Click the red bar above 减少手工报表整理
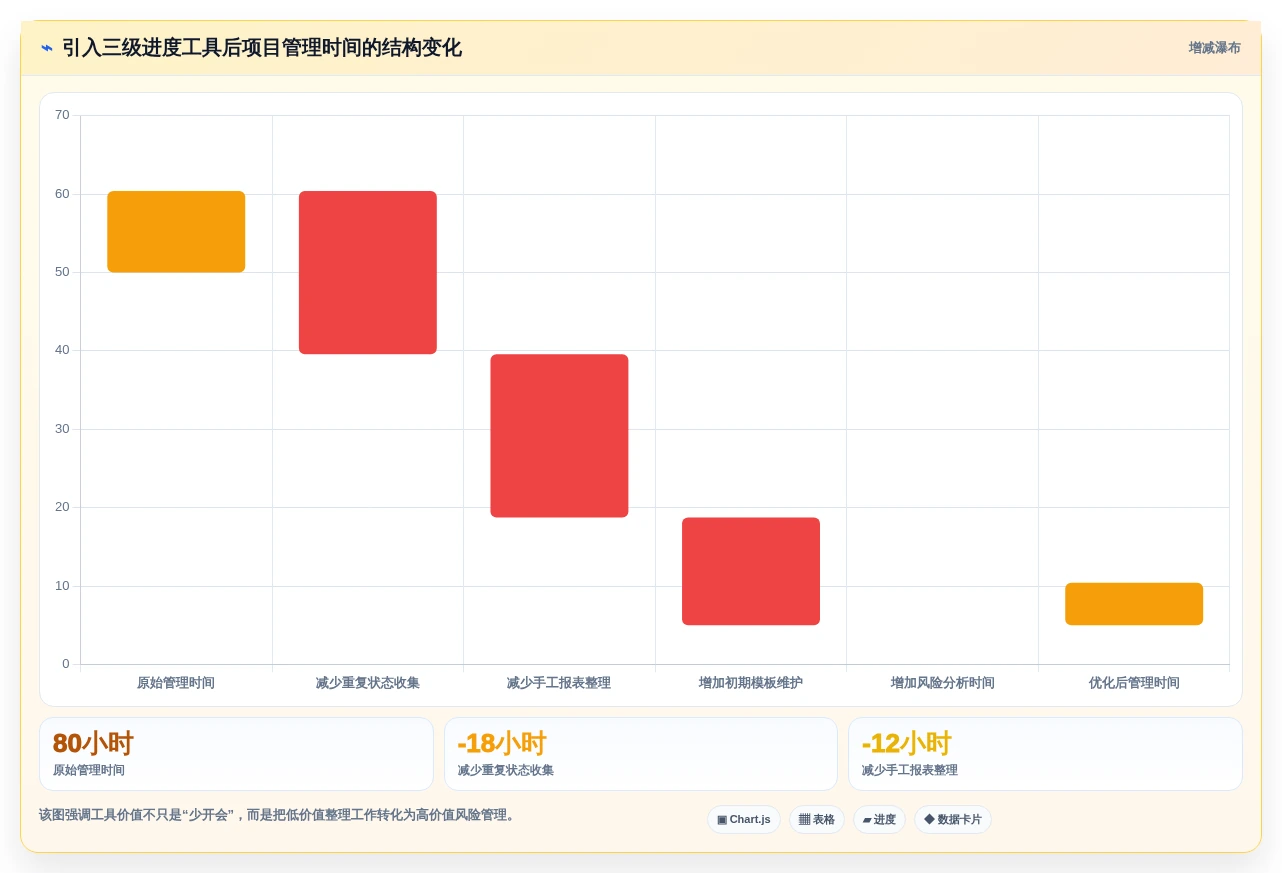The width and height of the screenshot is (1282, 873). 559,436
